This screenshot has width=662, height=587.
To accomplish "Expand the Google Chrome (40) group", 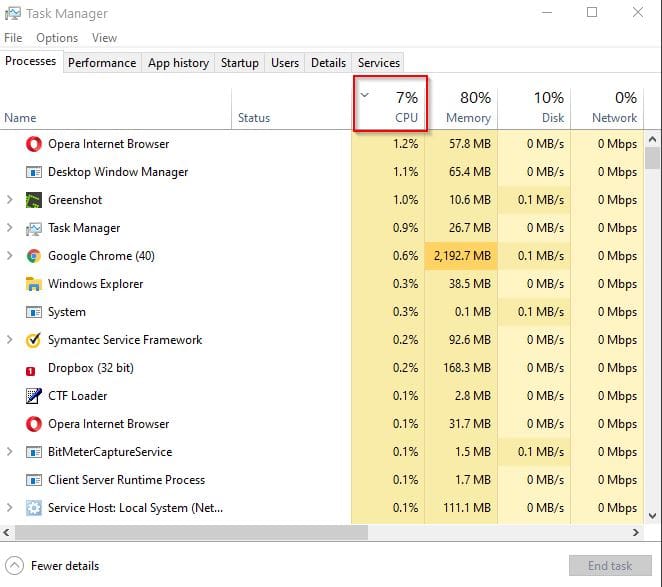I will [x=10, y=256].
